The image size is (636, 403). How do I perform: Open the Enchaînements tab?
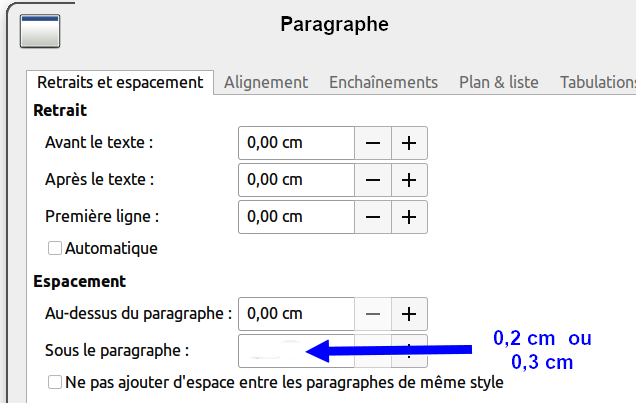383,82
